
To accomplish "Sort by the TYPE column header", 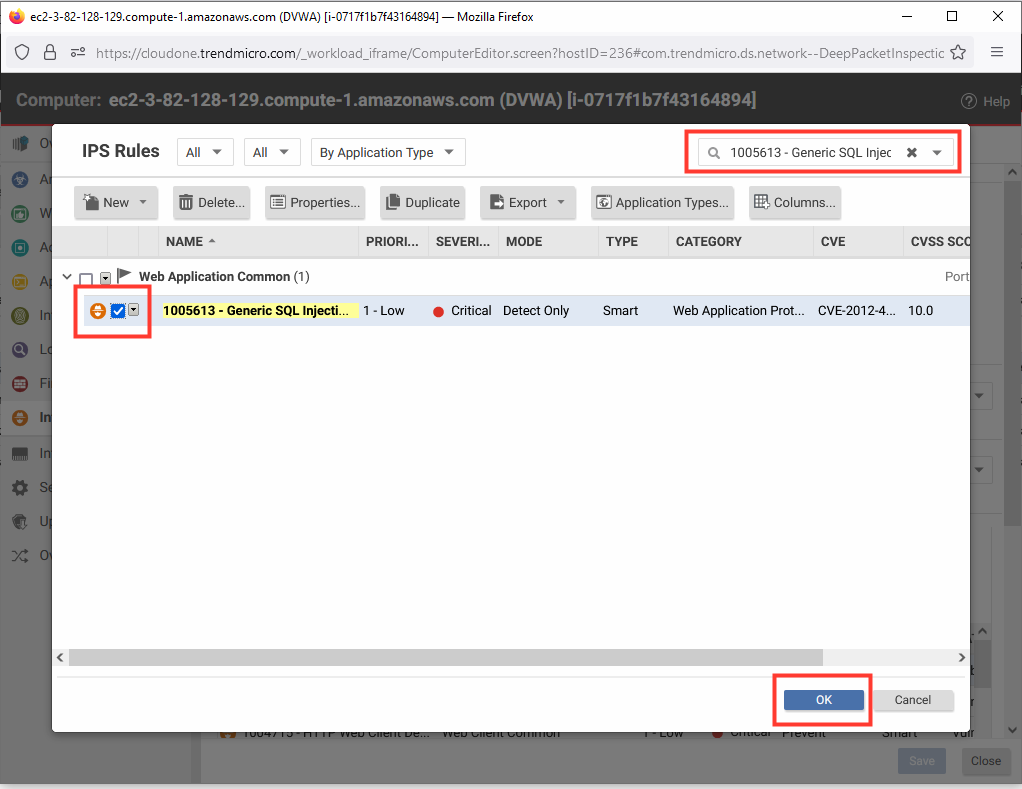I will click(x=633, y=242).
